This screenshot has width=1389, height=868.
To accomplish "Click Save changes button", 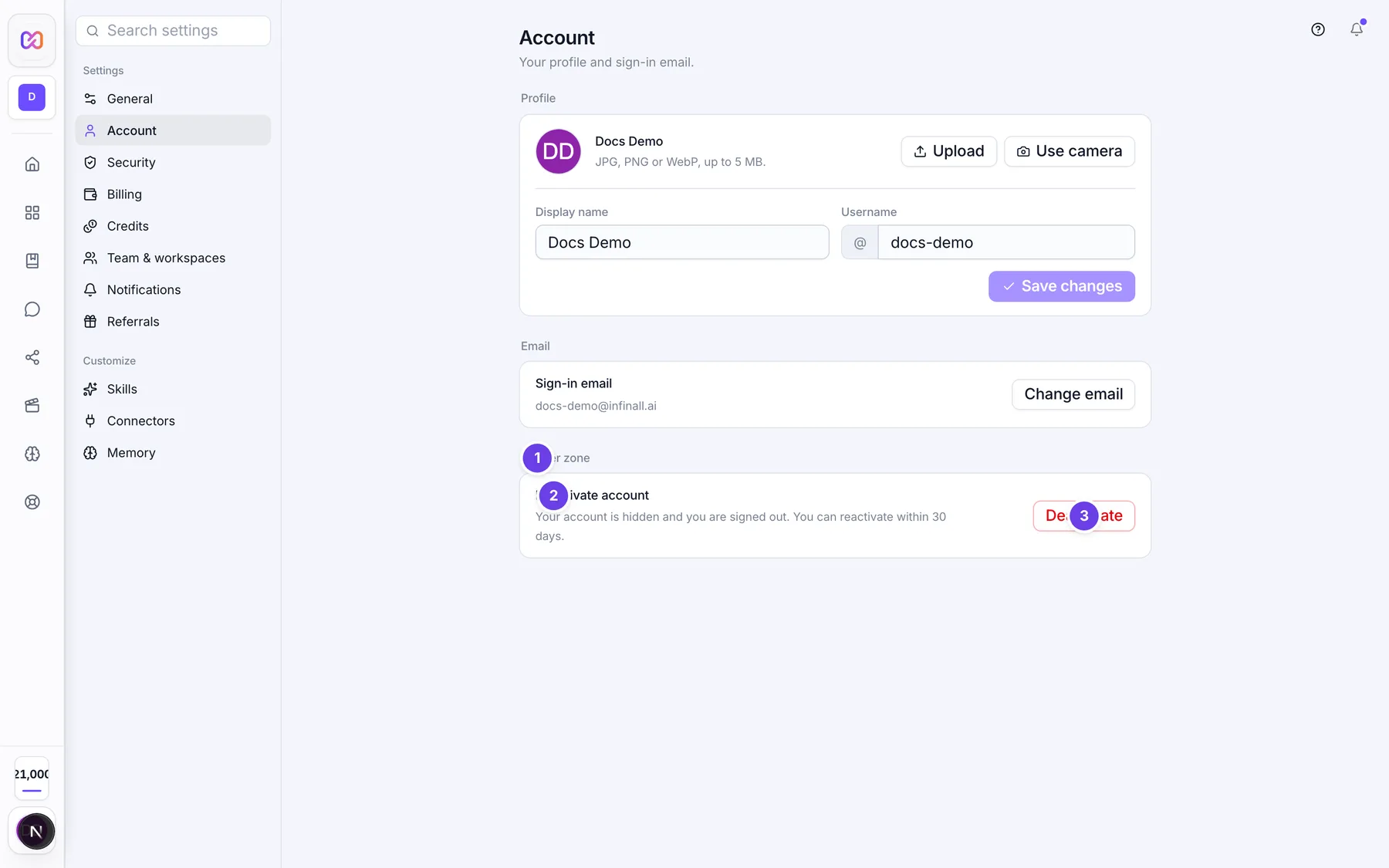I will (1061, 286).
